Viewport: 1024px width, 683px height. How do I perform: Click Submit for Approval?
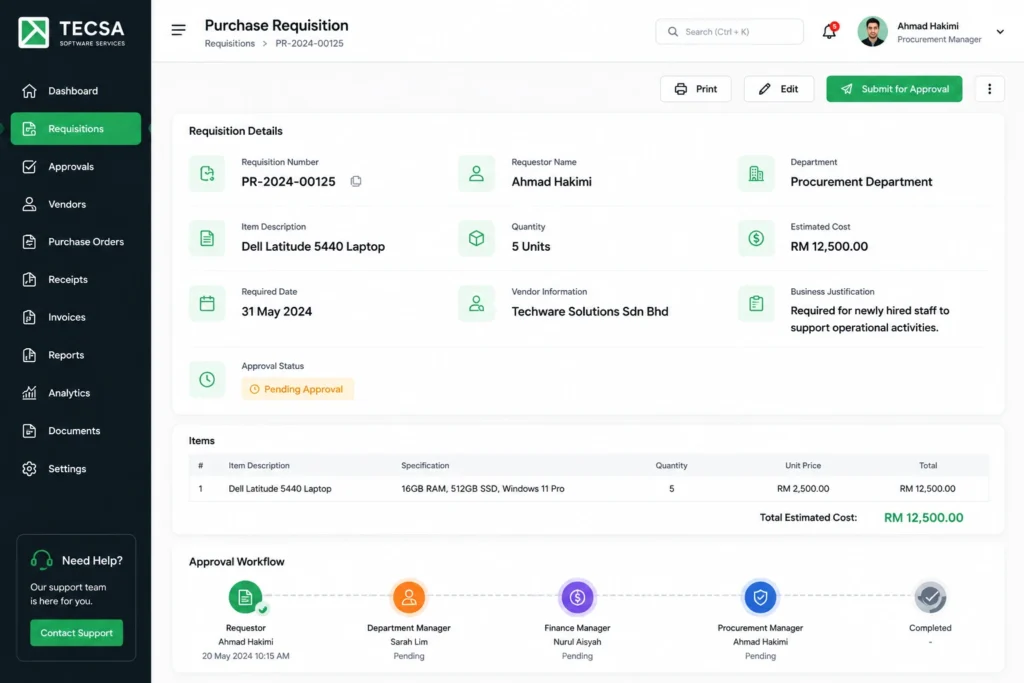click(x=894, y=89)
